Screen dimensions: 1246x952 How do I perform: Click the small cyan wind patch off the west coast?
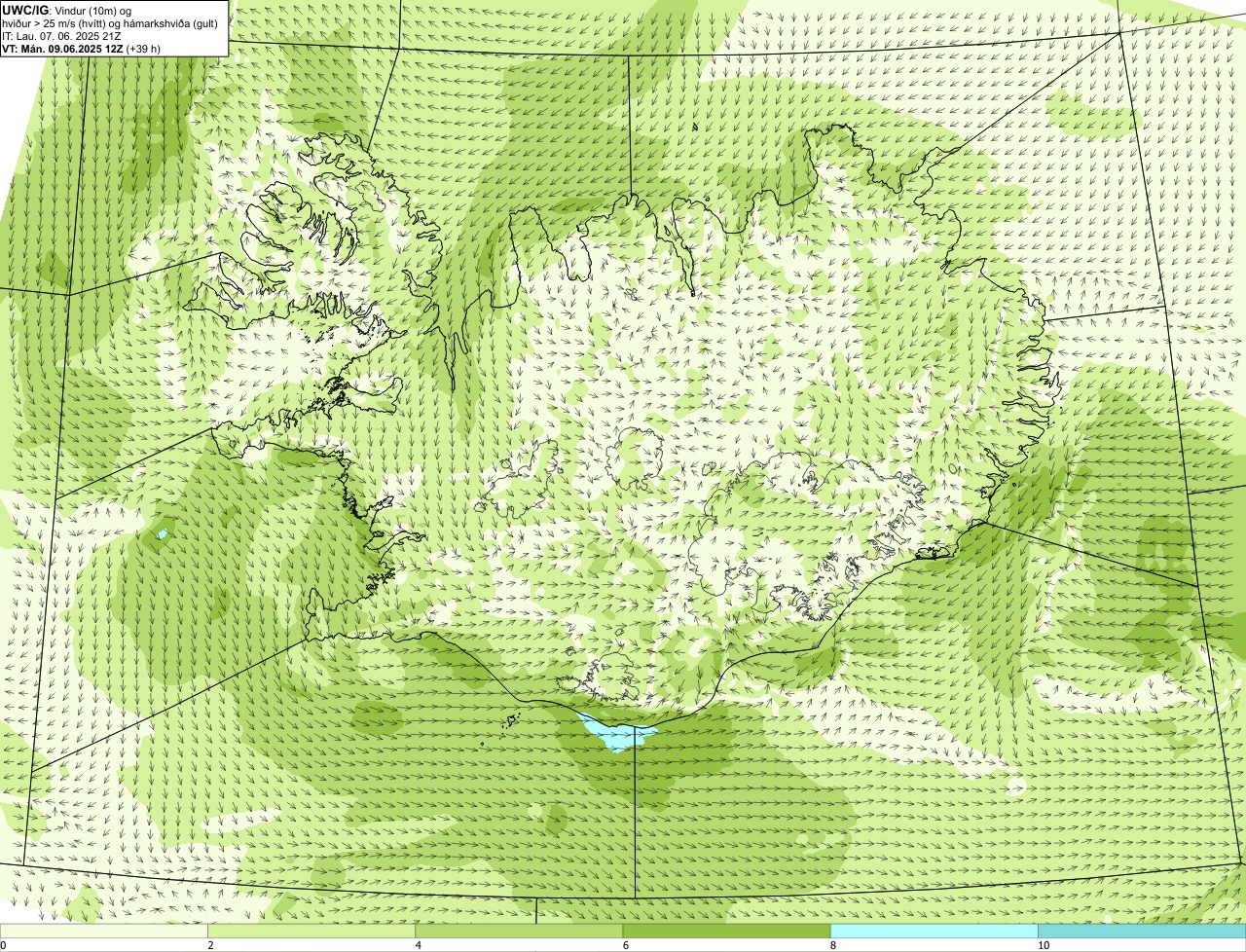pos(162,534)
